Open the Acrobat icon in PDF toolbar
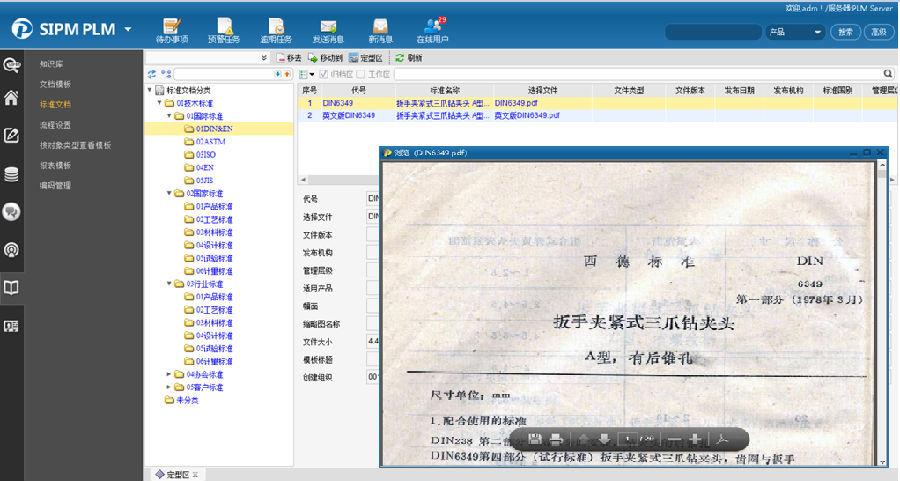Screen dimensions: 900x481 click(722, 440)
